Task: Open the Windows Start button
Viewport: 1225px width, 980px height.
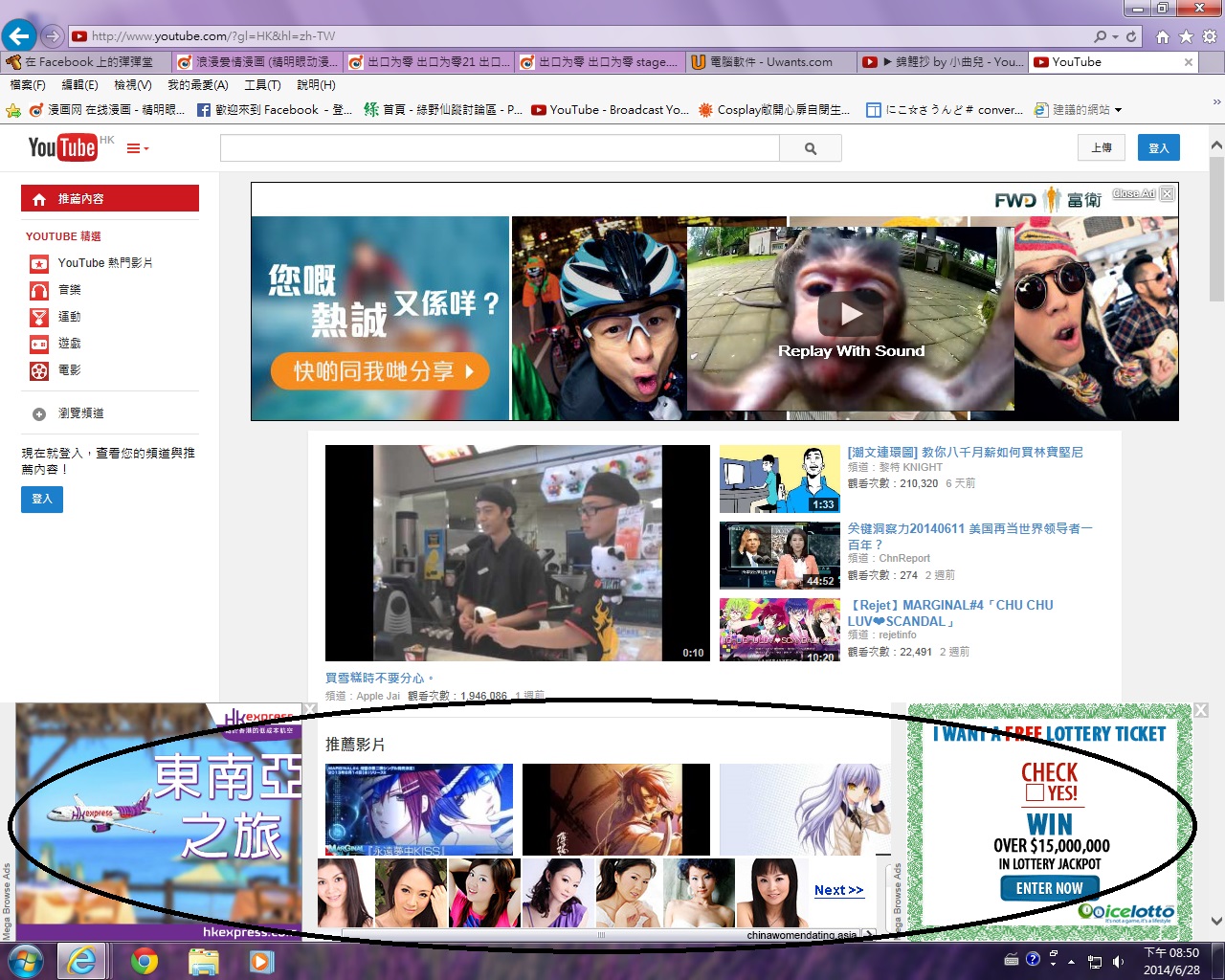Action: pos(24,960)
